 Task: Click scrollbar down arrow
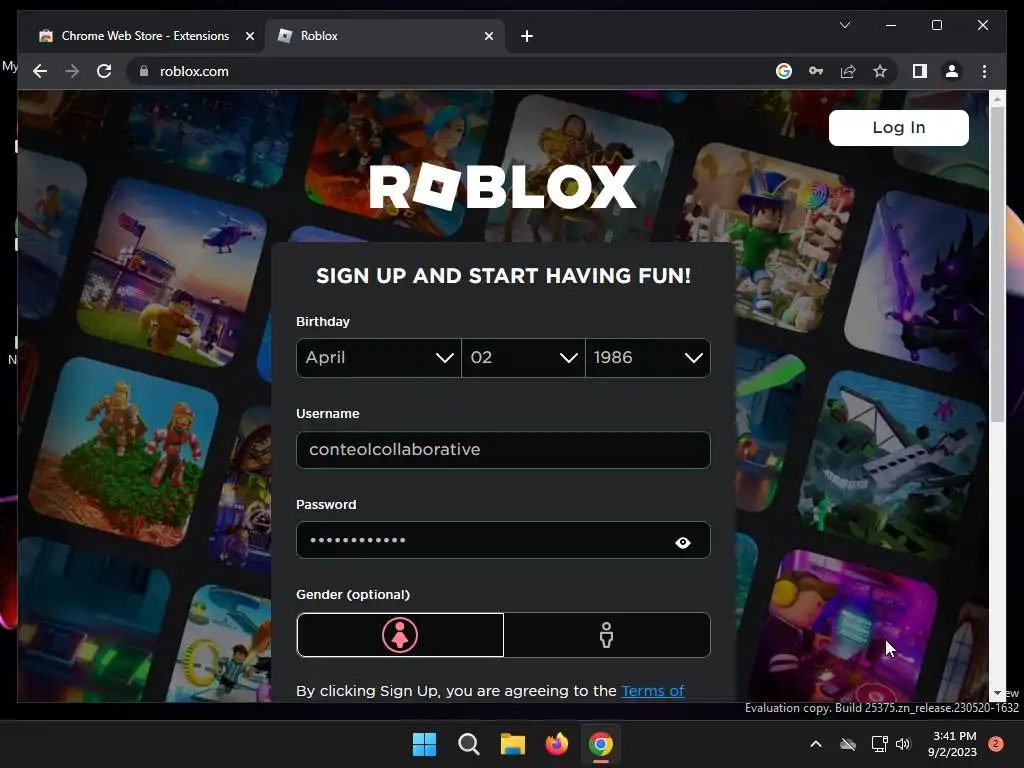pos(997,693)
